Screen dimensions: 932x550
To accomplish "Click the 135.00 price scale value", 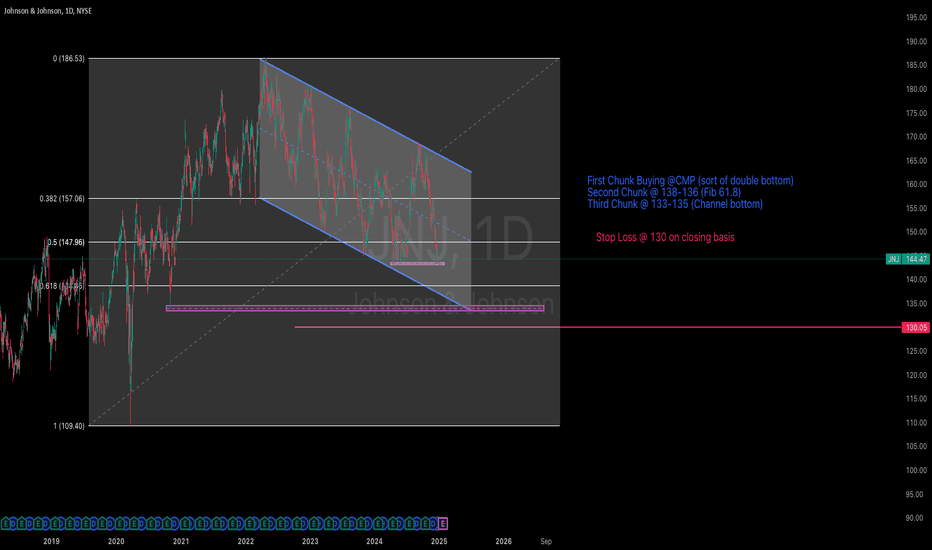I will point(916,303).
